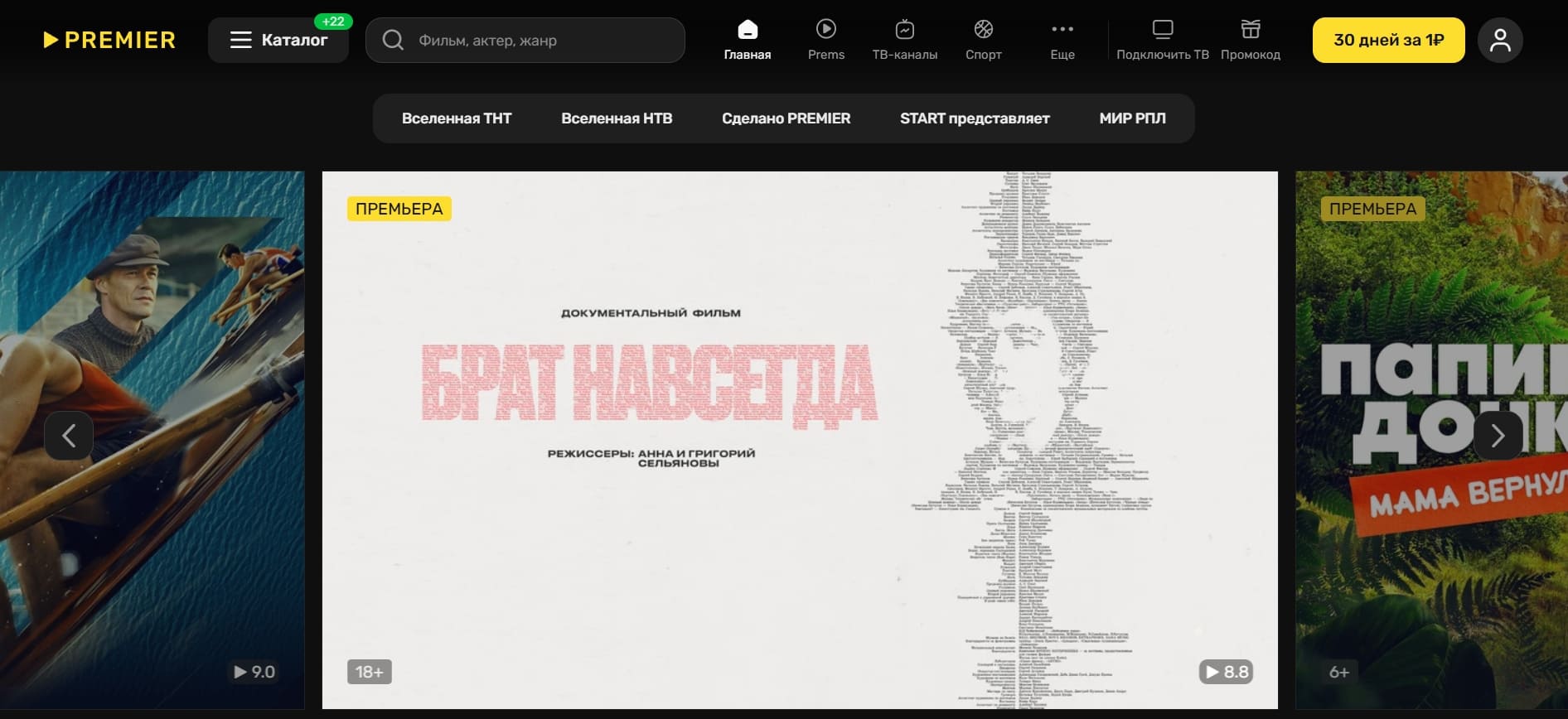Select START представляет tab
Image resolution: width=1568 pixels, height=719 pixels.
pos(975,118)
